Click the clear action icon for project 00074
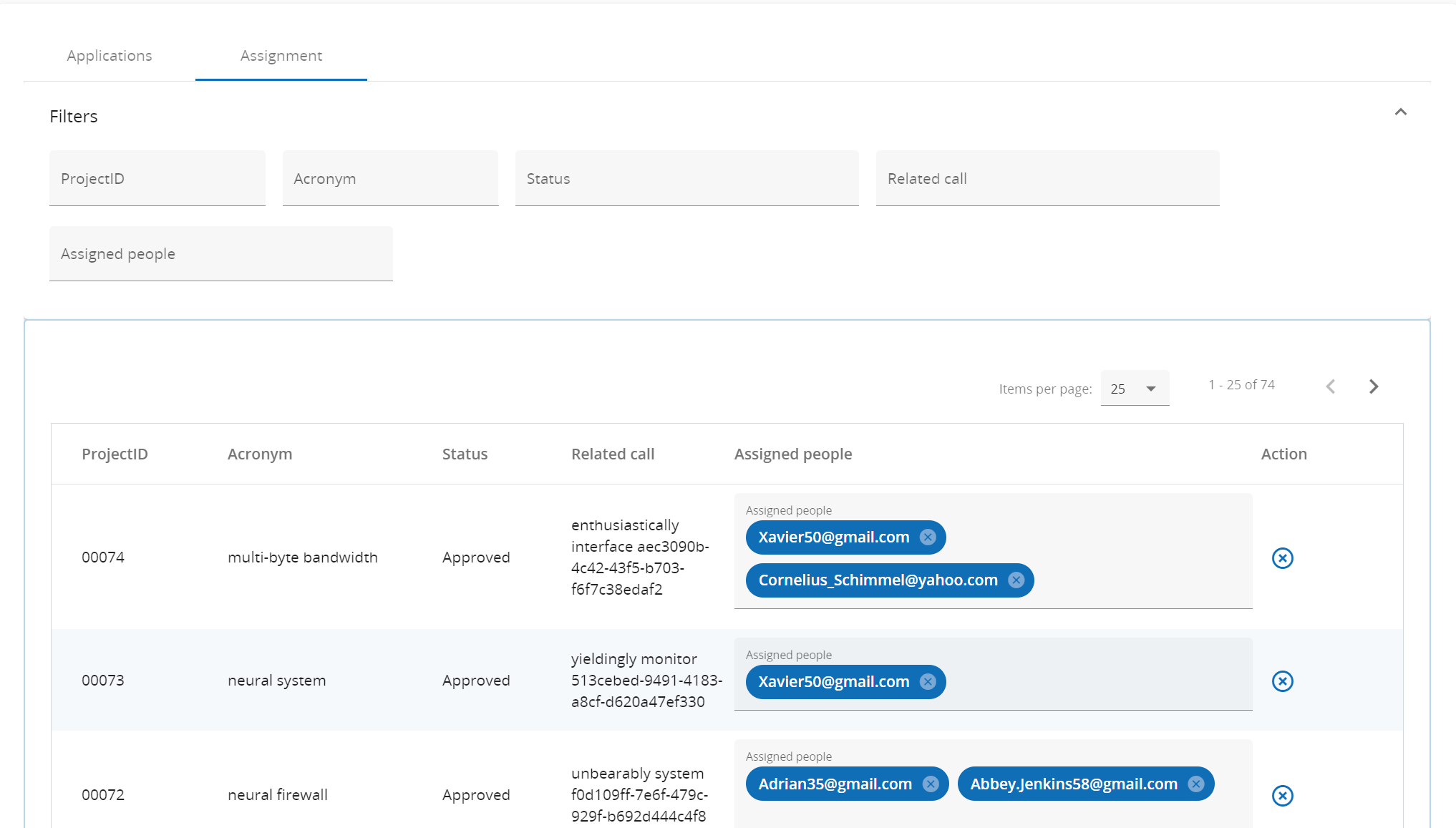Viewport: 1456px width, 828px height. point(1282,558)
